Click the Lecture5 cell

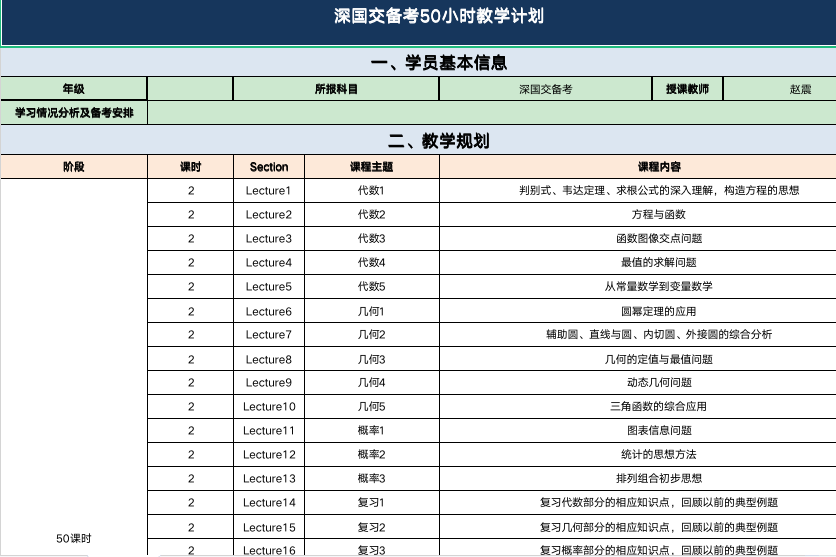(269, 286)
